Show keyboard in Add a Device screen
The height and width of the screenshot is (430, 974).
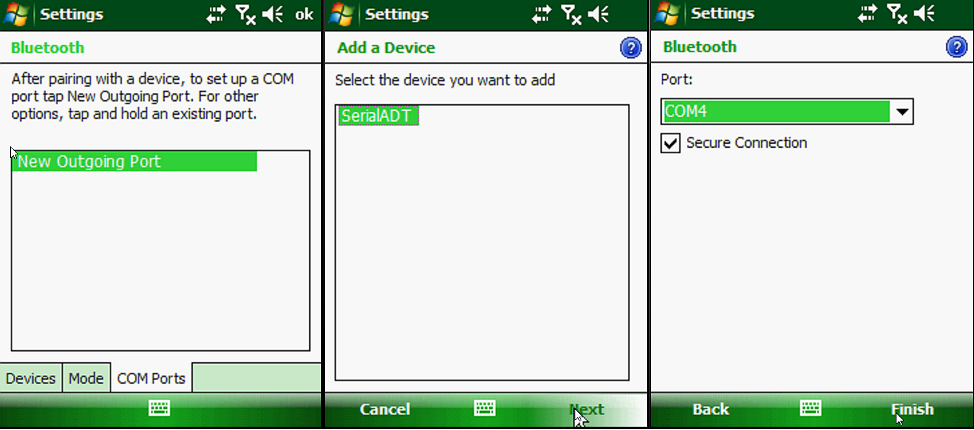point(485,408)
